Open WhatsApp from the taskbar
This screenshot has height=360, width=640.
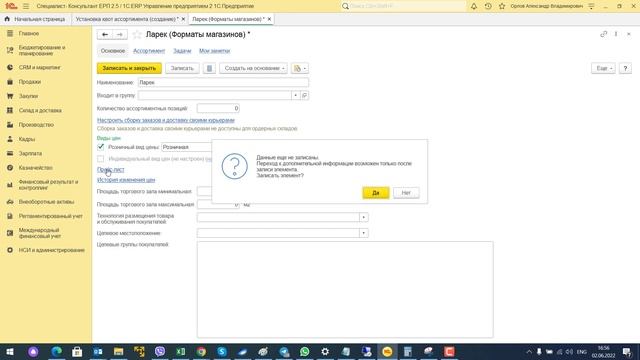(304, 351)
